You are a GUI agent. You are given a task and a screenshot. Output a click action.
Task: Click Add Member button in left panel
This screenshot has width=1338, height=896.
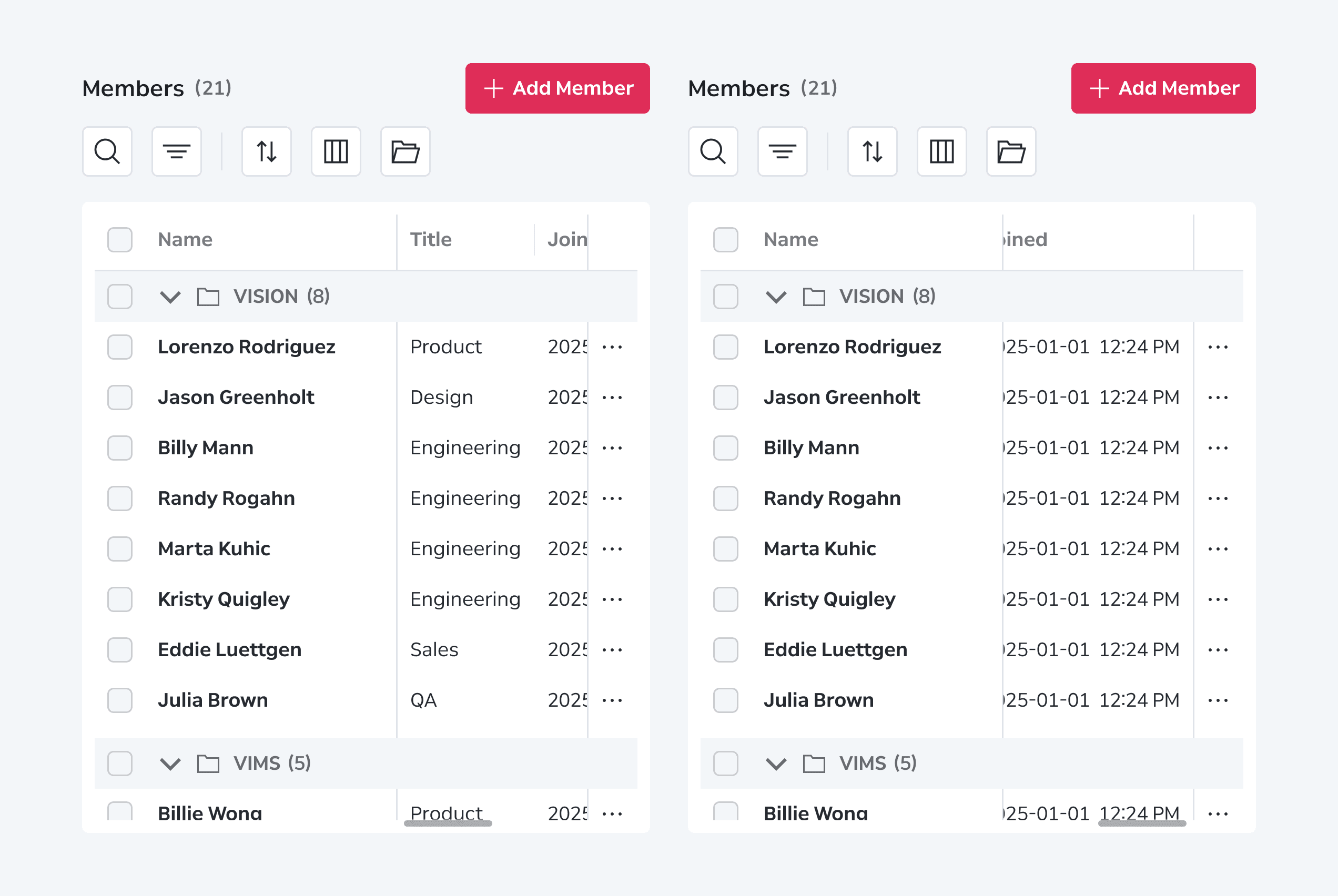(x=557, y=88)
